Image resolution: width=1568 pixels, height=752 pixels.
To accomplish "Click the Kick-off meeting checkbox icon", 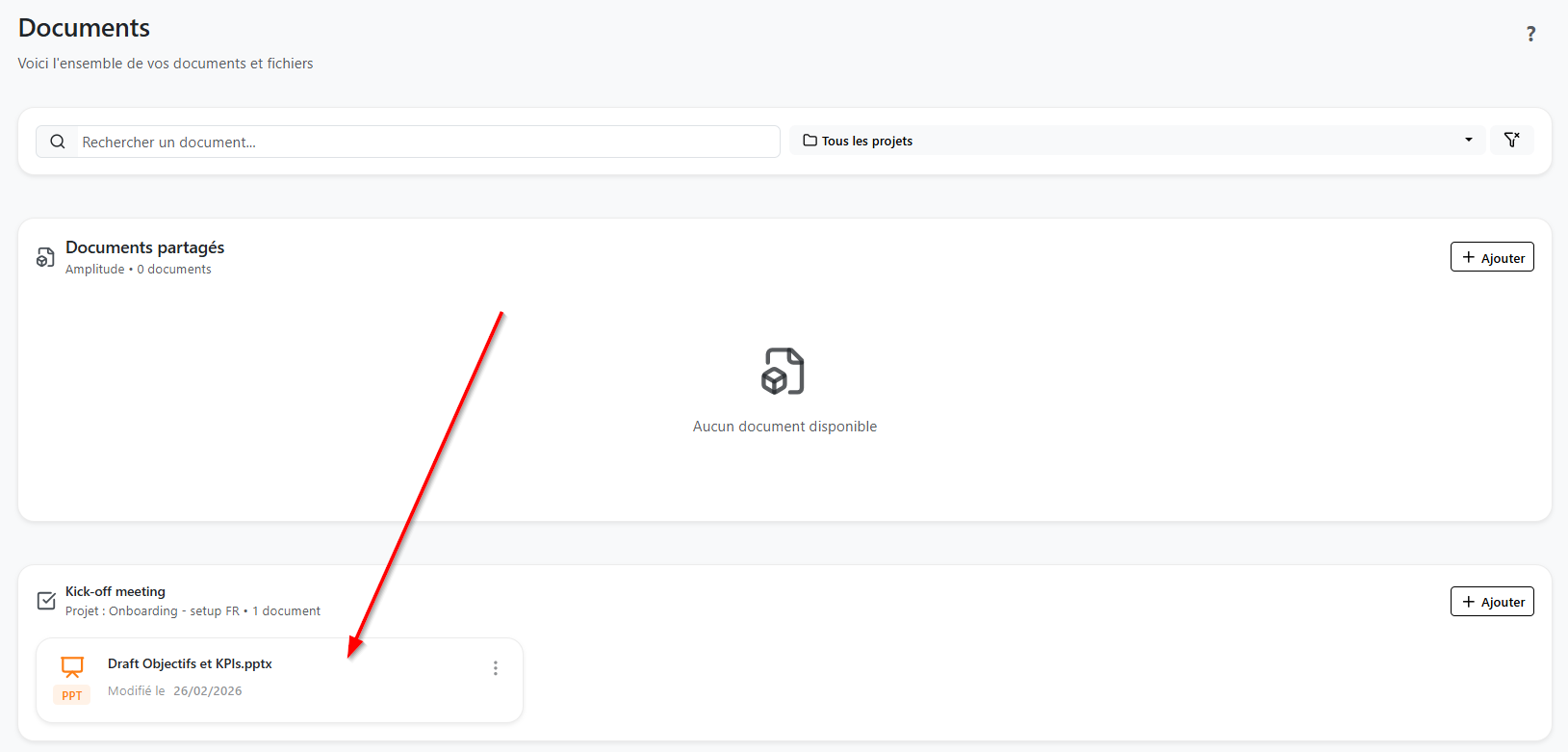I will tap(46, 601).
